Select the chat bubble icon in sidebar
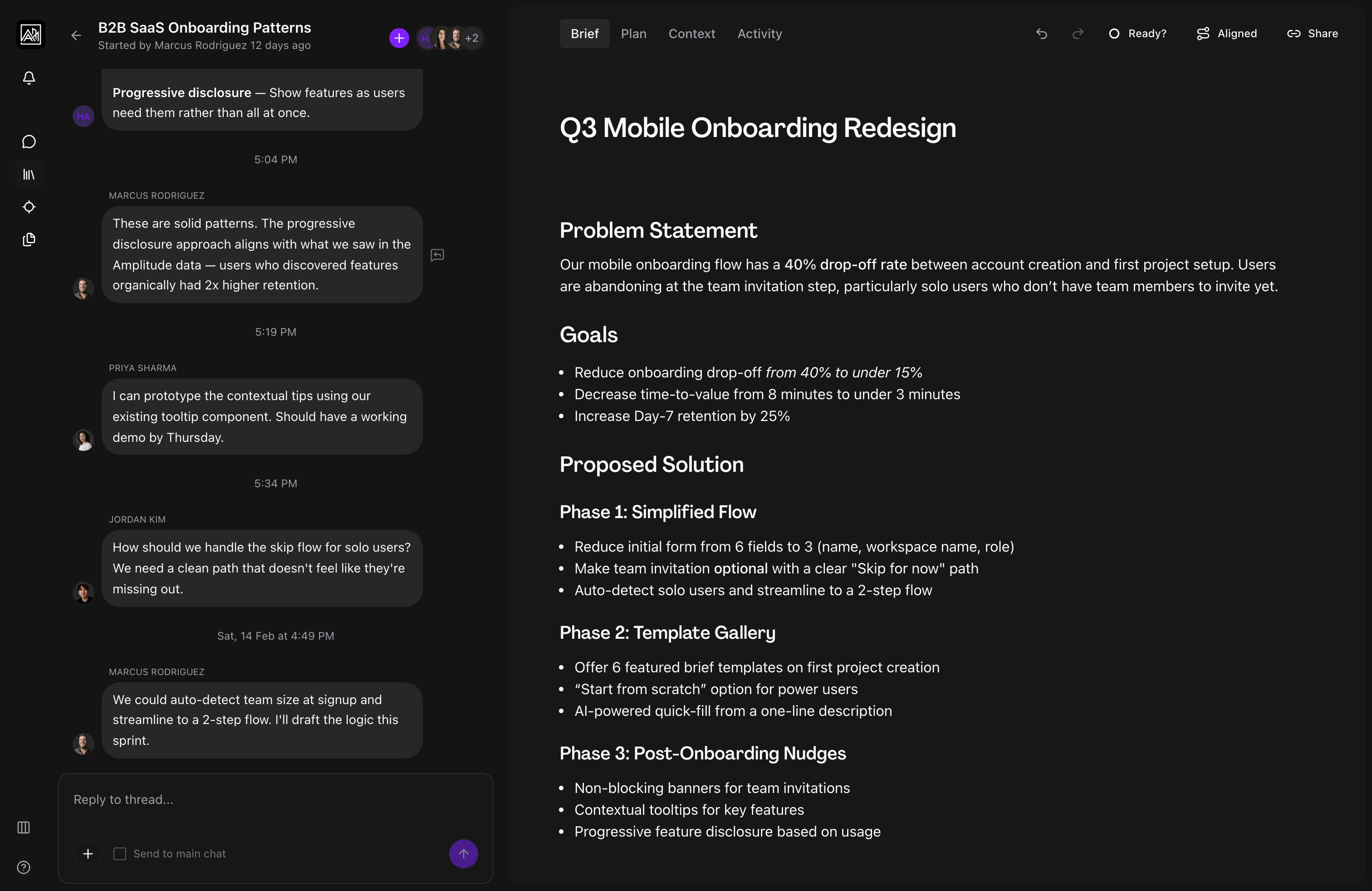The width and height of the screenshot is (1372, 891). [x=28, y=141]
